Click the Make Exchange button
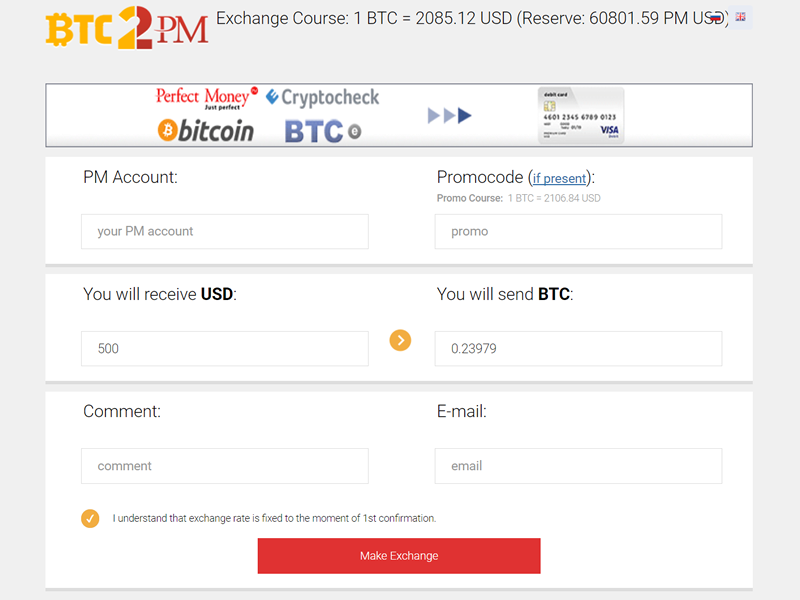800x600 pixels. coord(399,556)
